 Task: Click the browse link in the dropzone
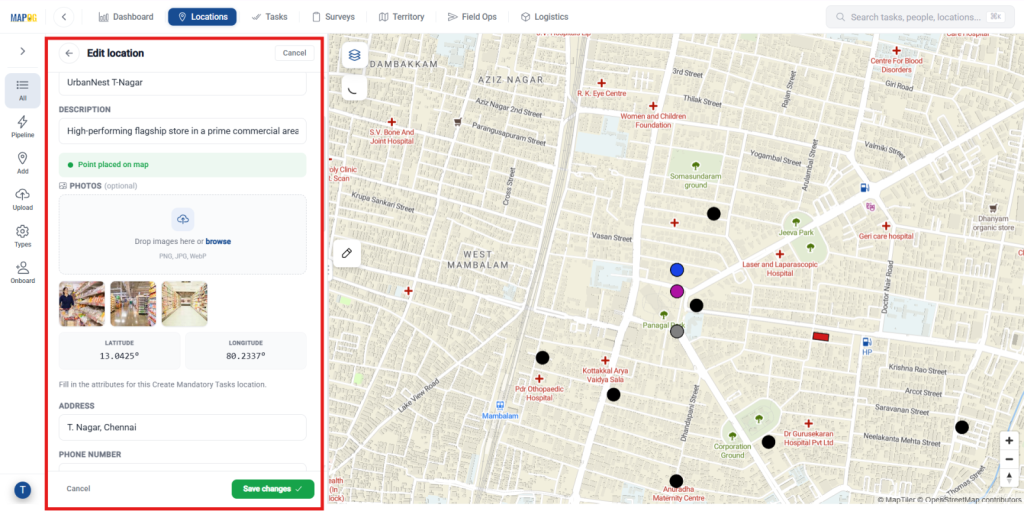[218, 241]
